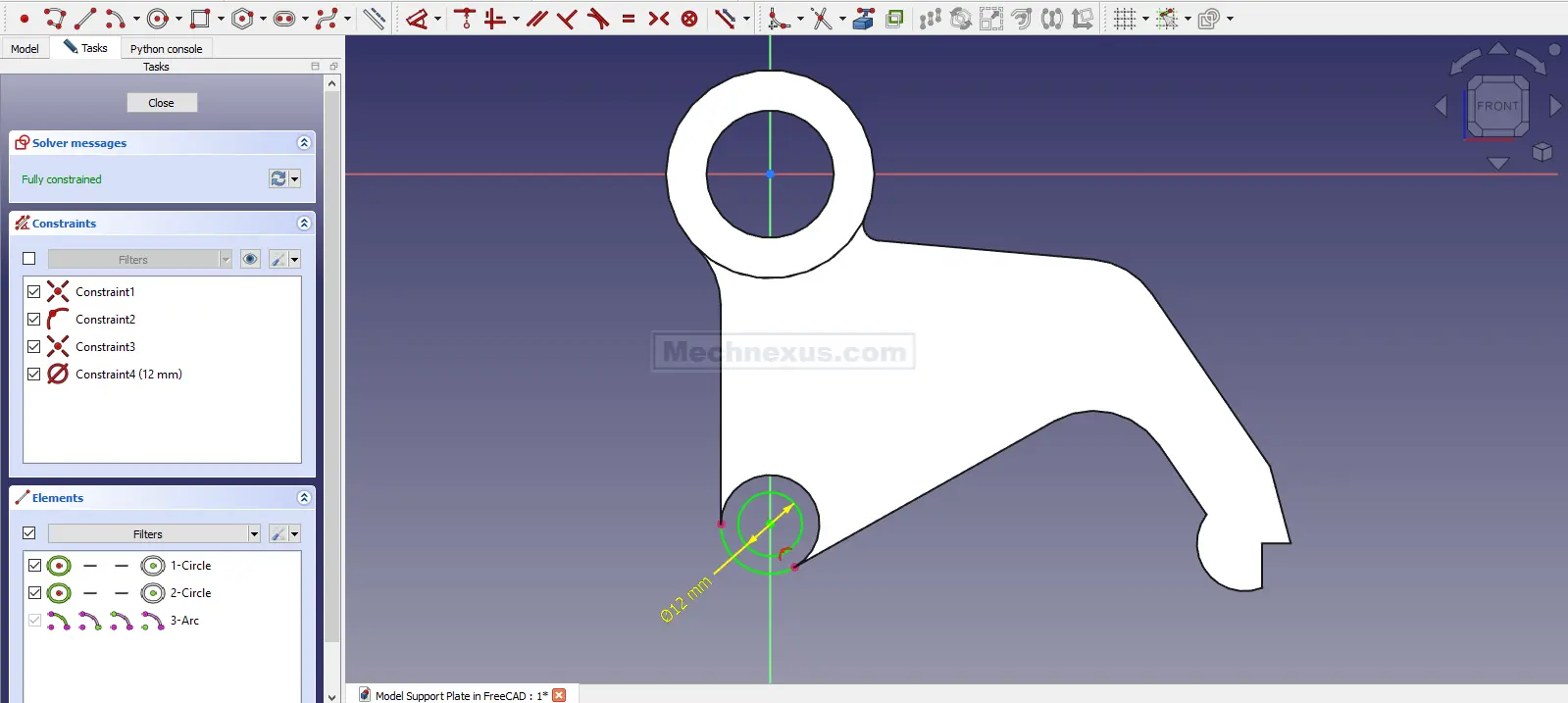Image resolution: width=1568 pixels, height=703 pixels.
Task: Toggle constraint visibility eye button
Action: pyautogui.click(x=250, y=259)
